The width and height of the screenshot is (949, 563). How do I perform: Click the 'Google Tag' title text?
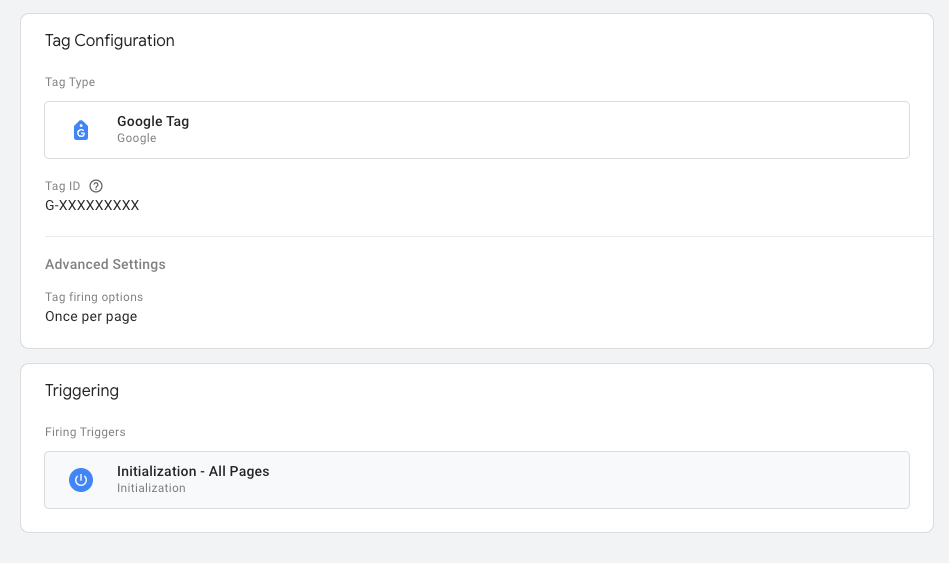[x=153, y=121]
